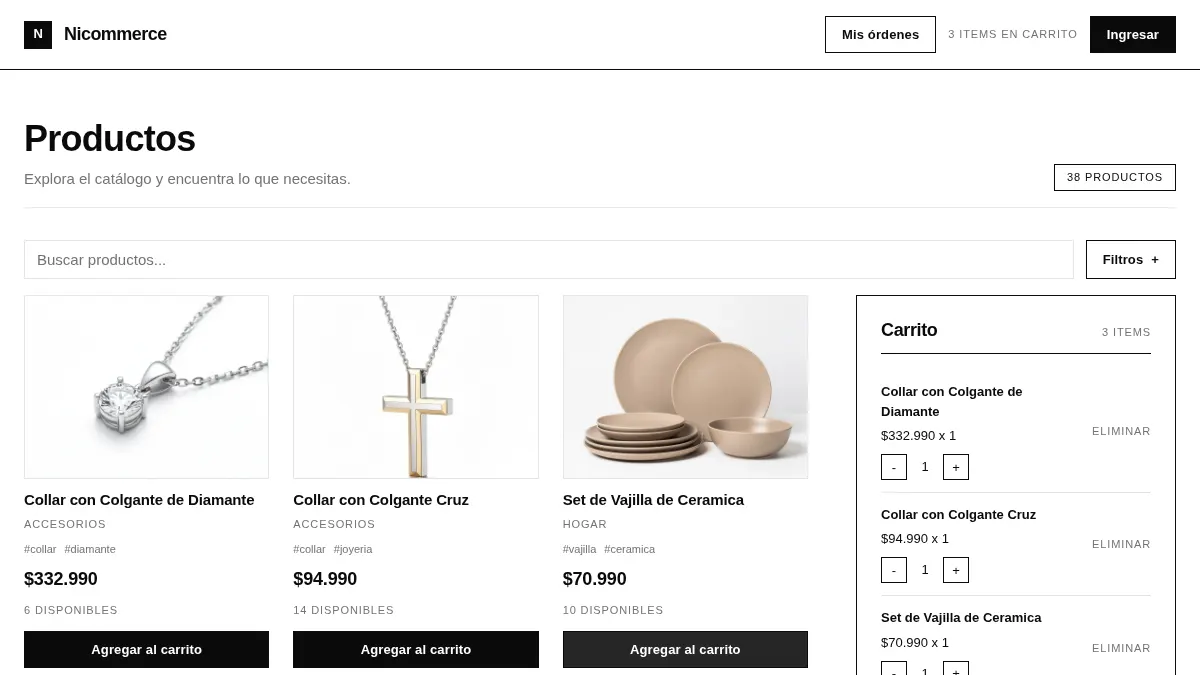Decrease quantity of Collar con Colgante Cruz
This screenshot has width=1200, height=675.
point(893,570)
